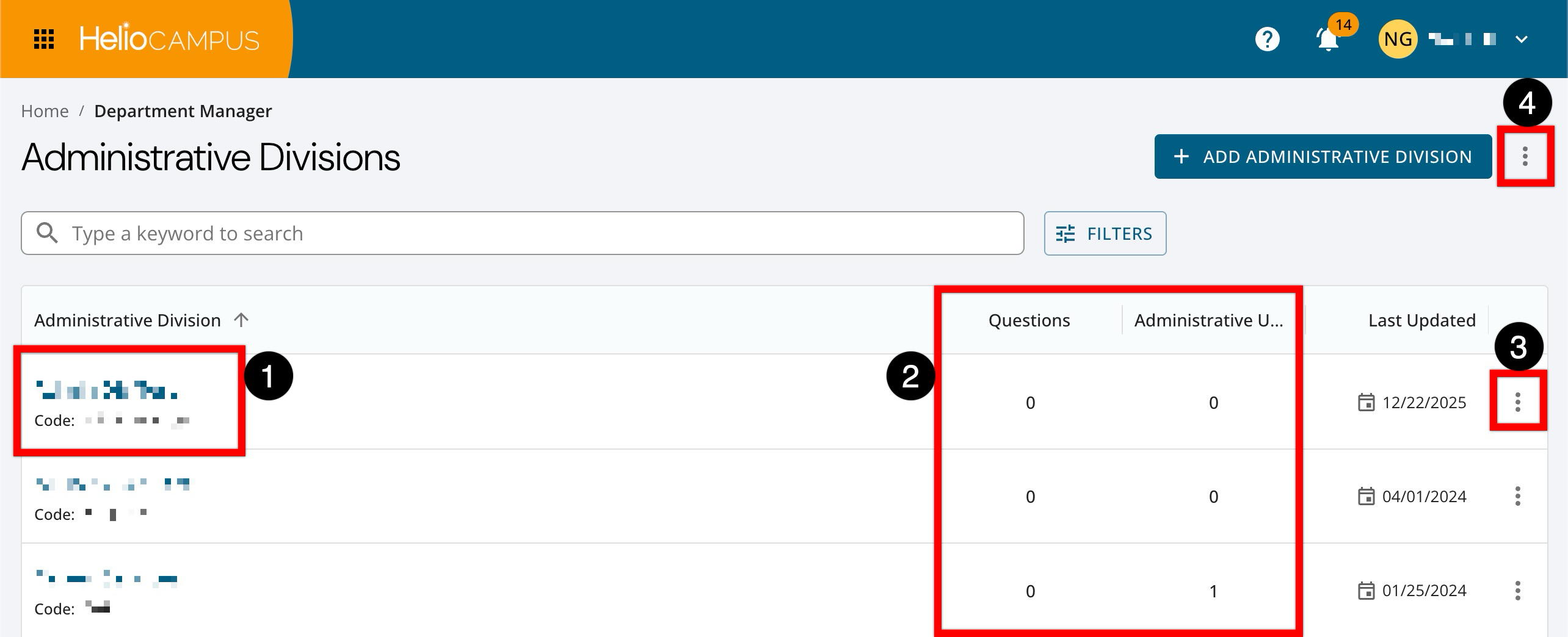The height and width of the screenshot is (637, 1568).
Task: Click the NG user avatar
Action: 1398,40
